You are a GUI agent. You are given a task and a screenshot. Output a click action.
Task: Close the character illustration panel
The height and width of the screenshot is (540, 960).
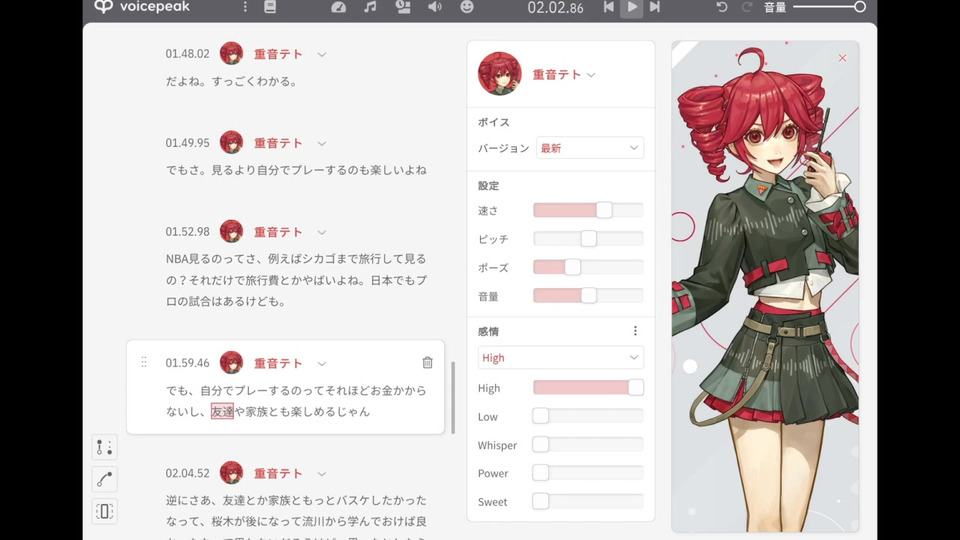[x=842, y=58]
